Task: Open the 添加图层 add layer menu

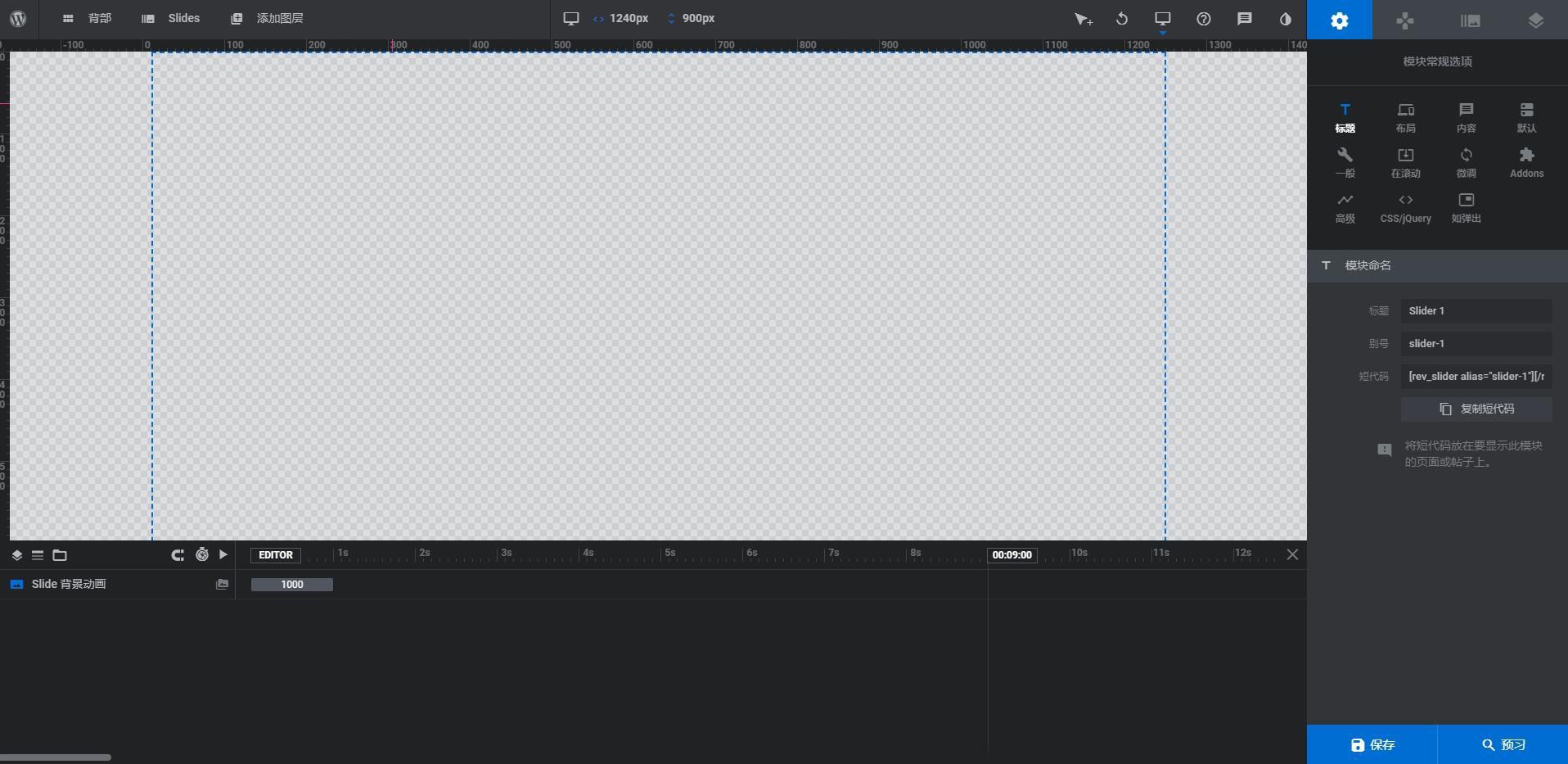Action: click(x=267, y=18)
